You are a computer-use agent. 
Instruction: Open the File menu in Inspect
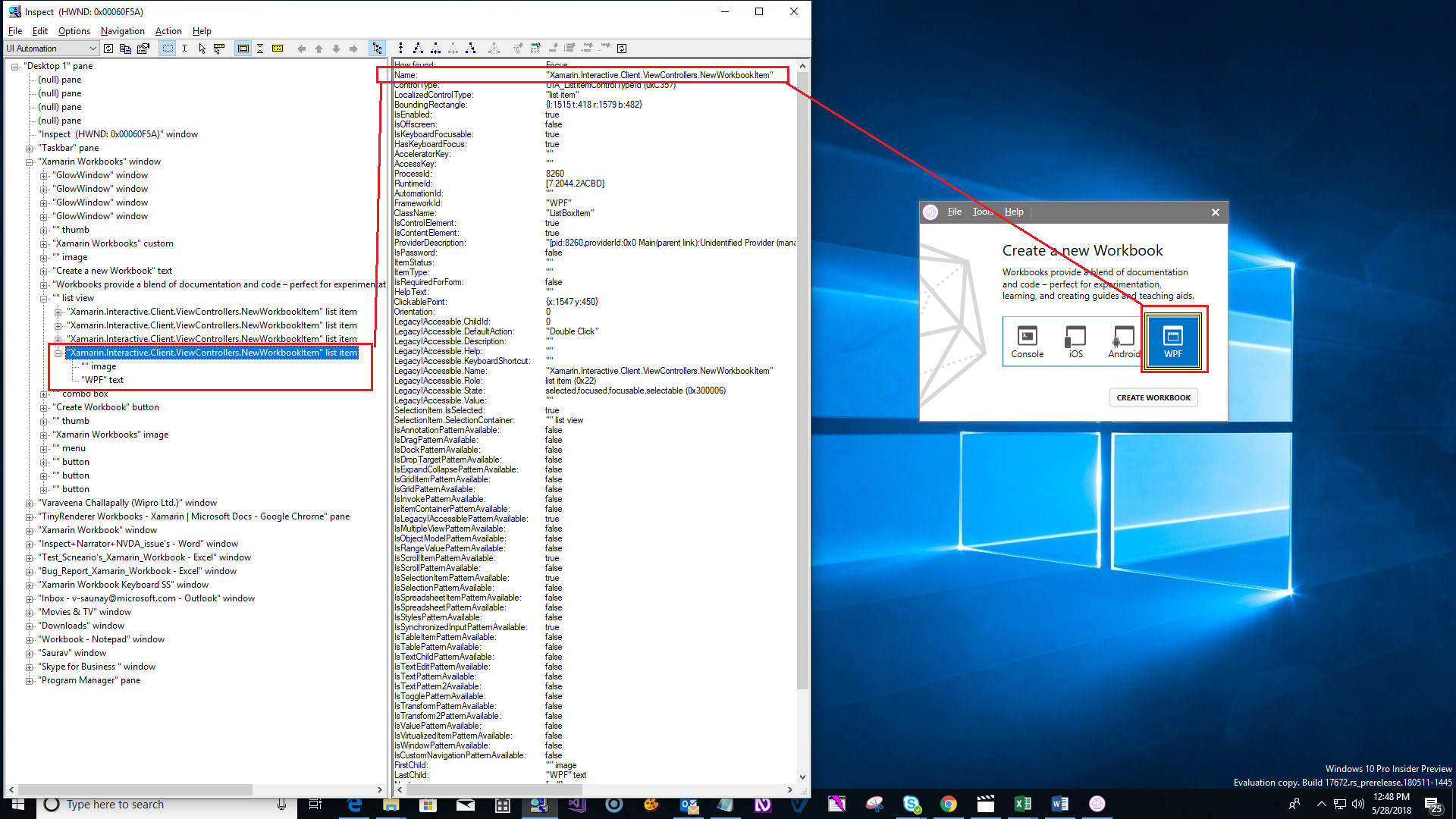point(15,31)
